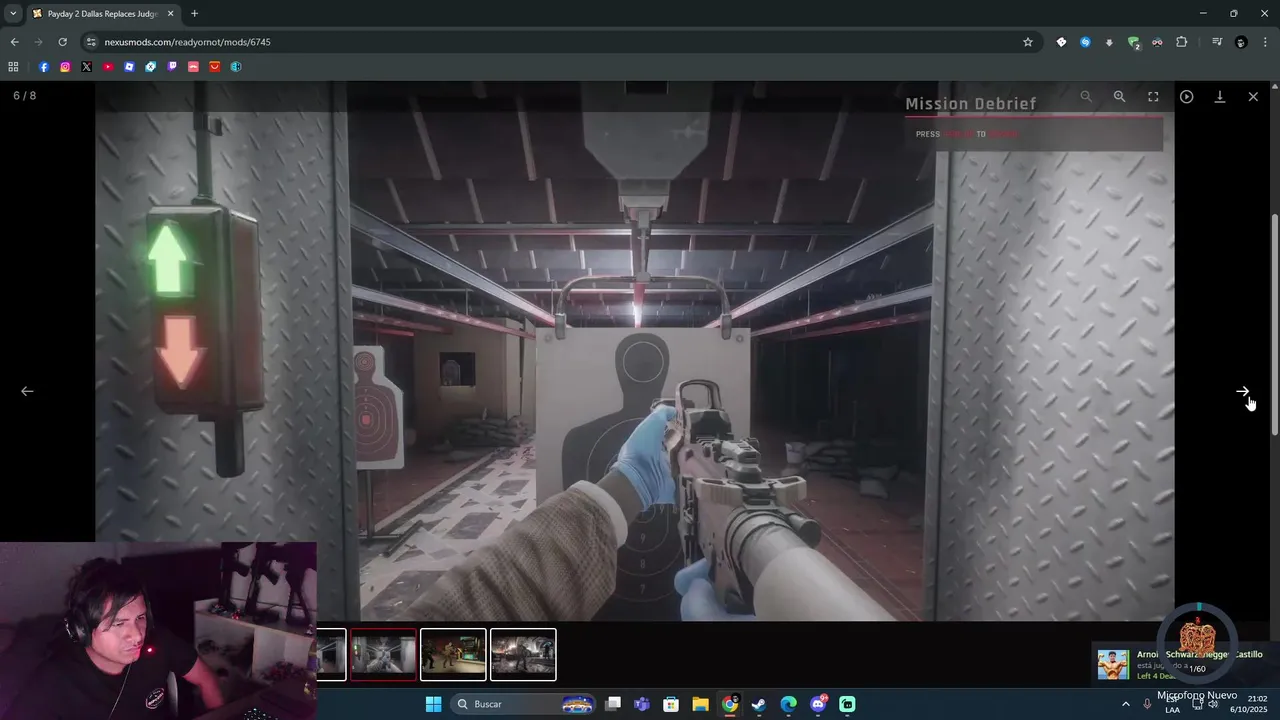Viewport: 1280px width, 720px height.
Task: Go to the next gallery image arrow
Action: pyautogui.click(x=1242, y=391)
